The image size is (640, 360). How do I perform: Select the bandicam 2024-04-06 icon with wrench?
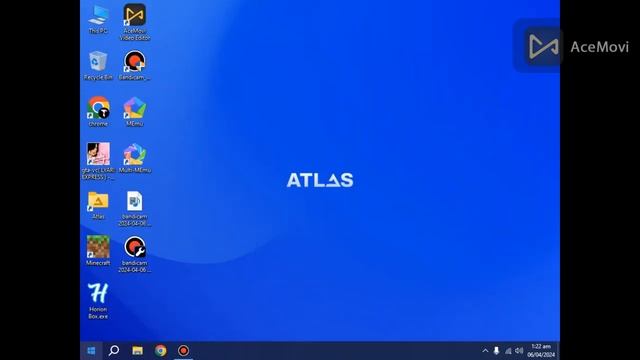pyautogui.click(x=135, y=255)
